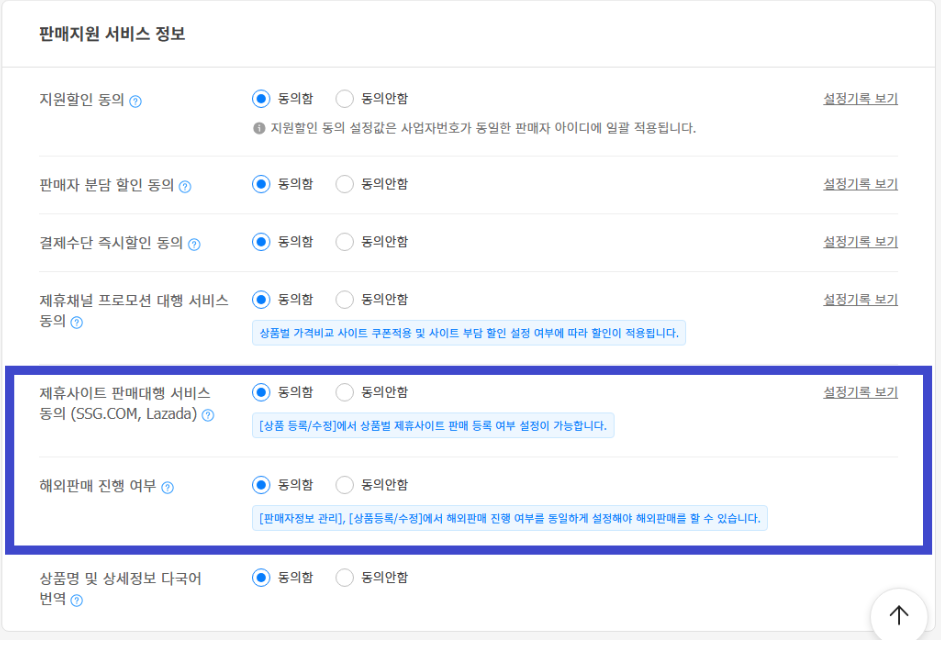Select 동의안함 for 판매자 분담 할인 동의
Image resolution: width=941 pixels, height=654 pixels.
pos(344,184)
